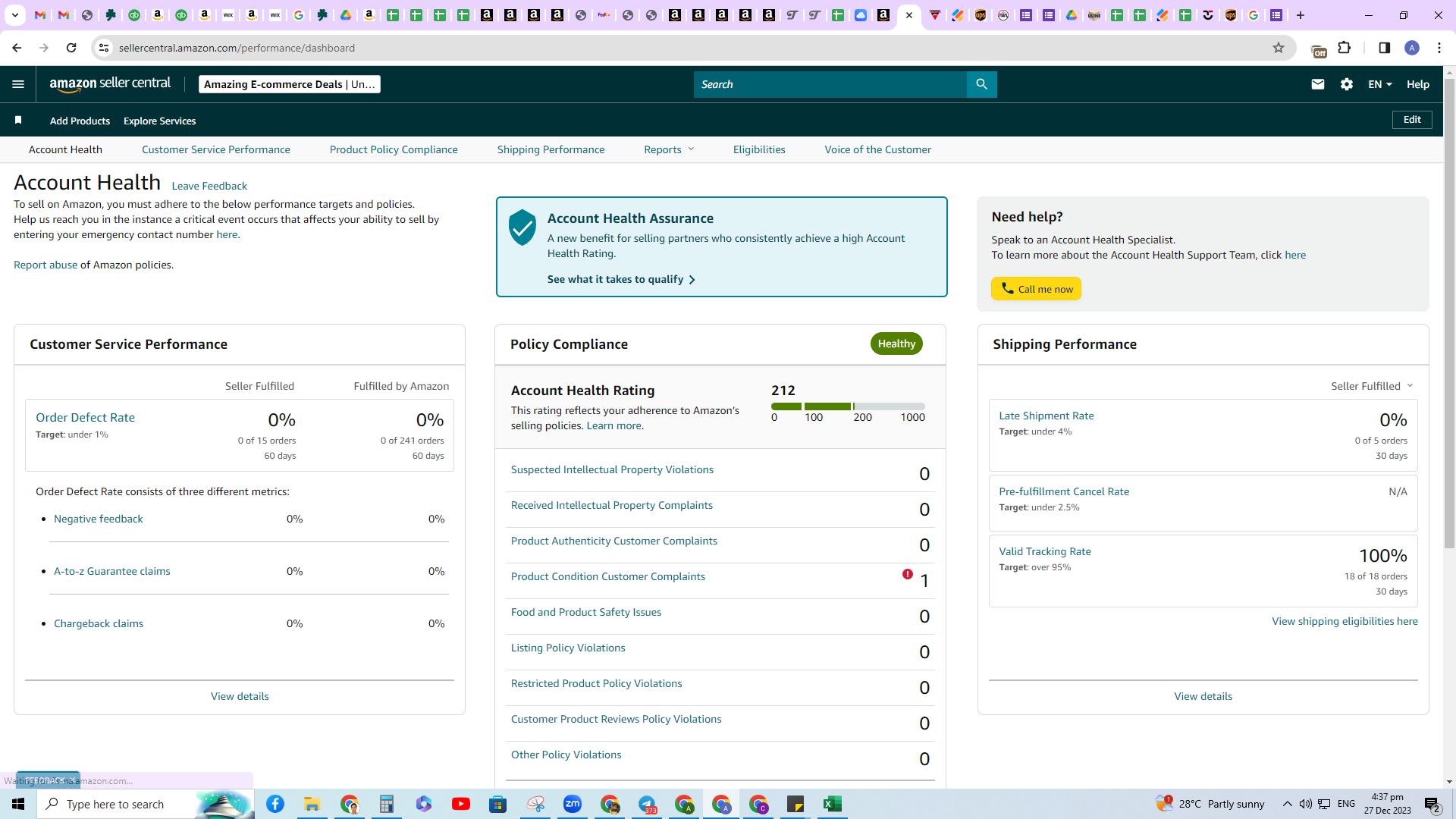Open Listing Policy Violations link

coord(568,648)
